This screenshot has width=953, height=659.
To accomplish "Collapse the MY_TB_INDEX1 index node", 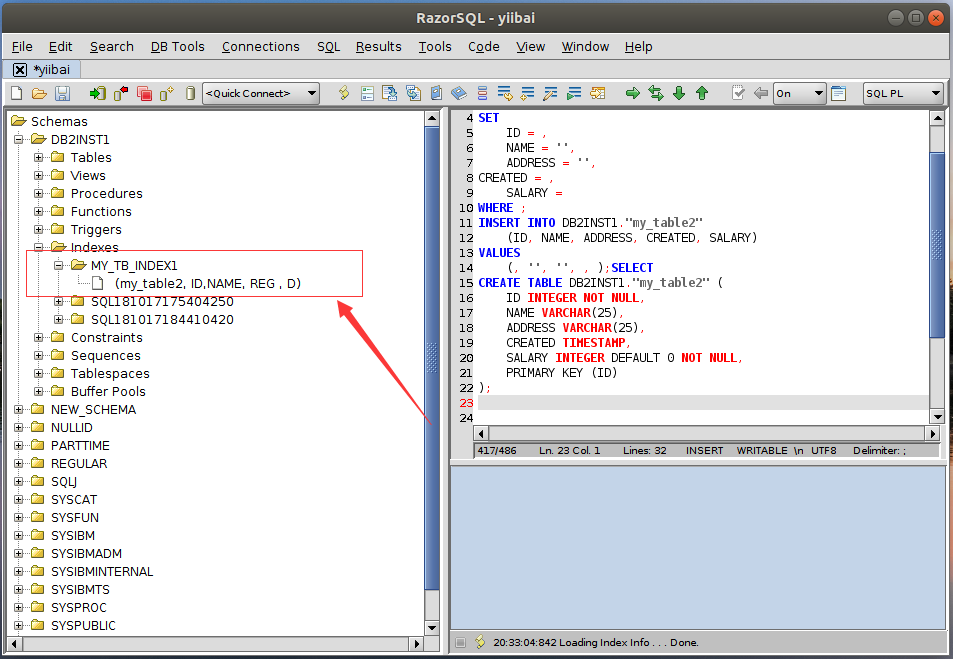I will (59, 265).
